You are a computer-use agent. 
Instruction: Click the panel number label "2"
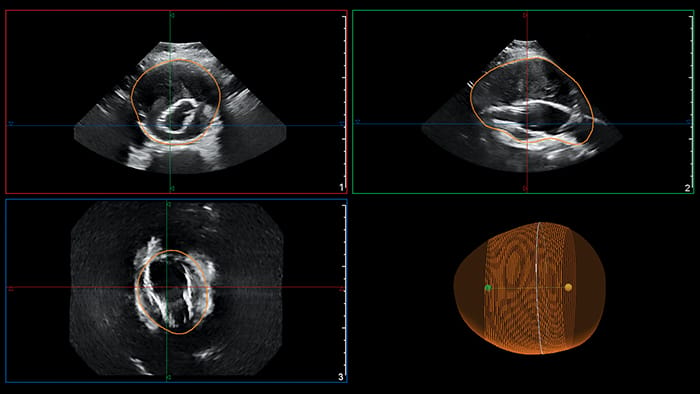(688, 188)
